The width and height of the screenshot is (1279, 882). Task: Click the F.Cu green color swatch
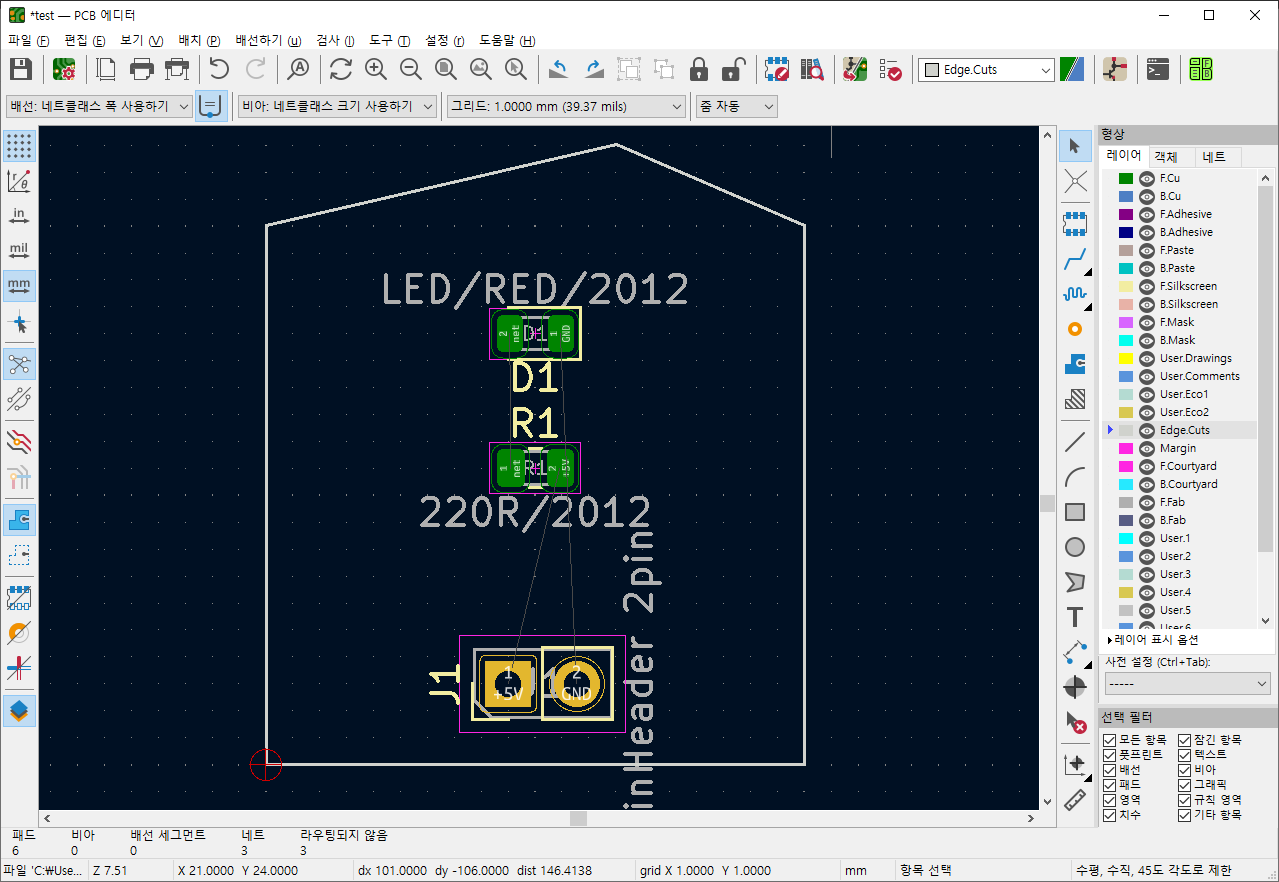(x=1125, y=178)
